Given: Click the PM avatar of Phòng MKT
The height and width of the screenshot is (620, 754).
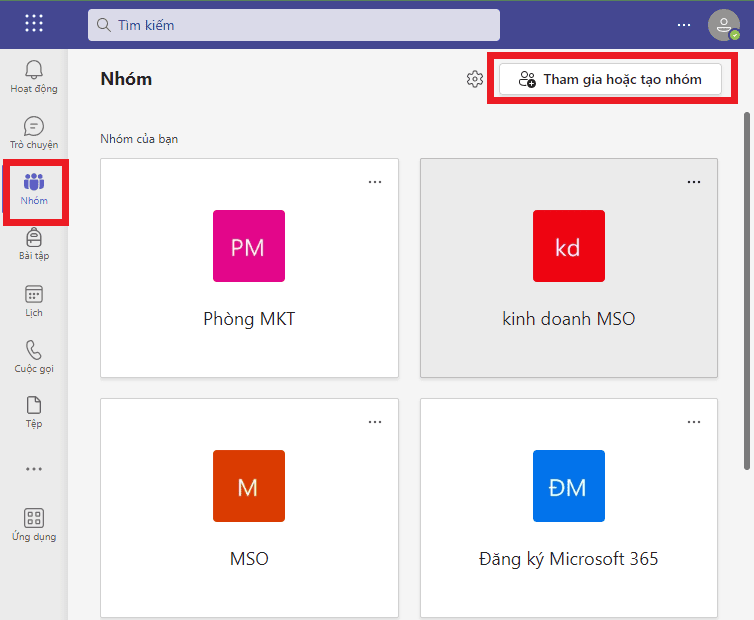Looking at the screenshot, I should click(249, 246).
